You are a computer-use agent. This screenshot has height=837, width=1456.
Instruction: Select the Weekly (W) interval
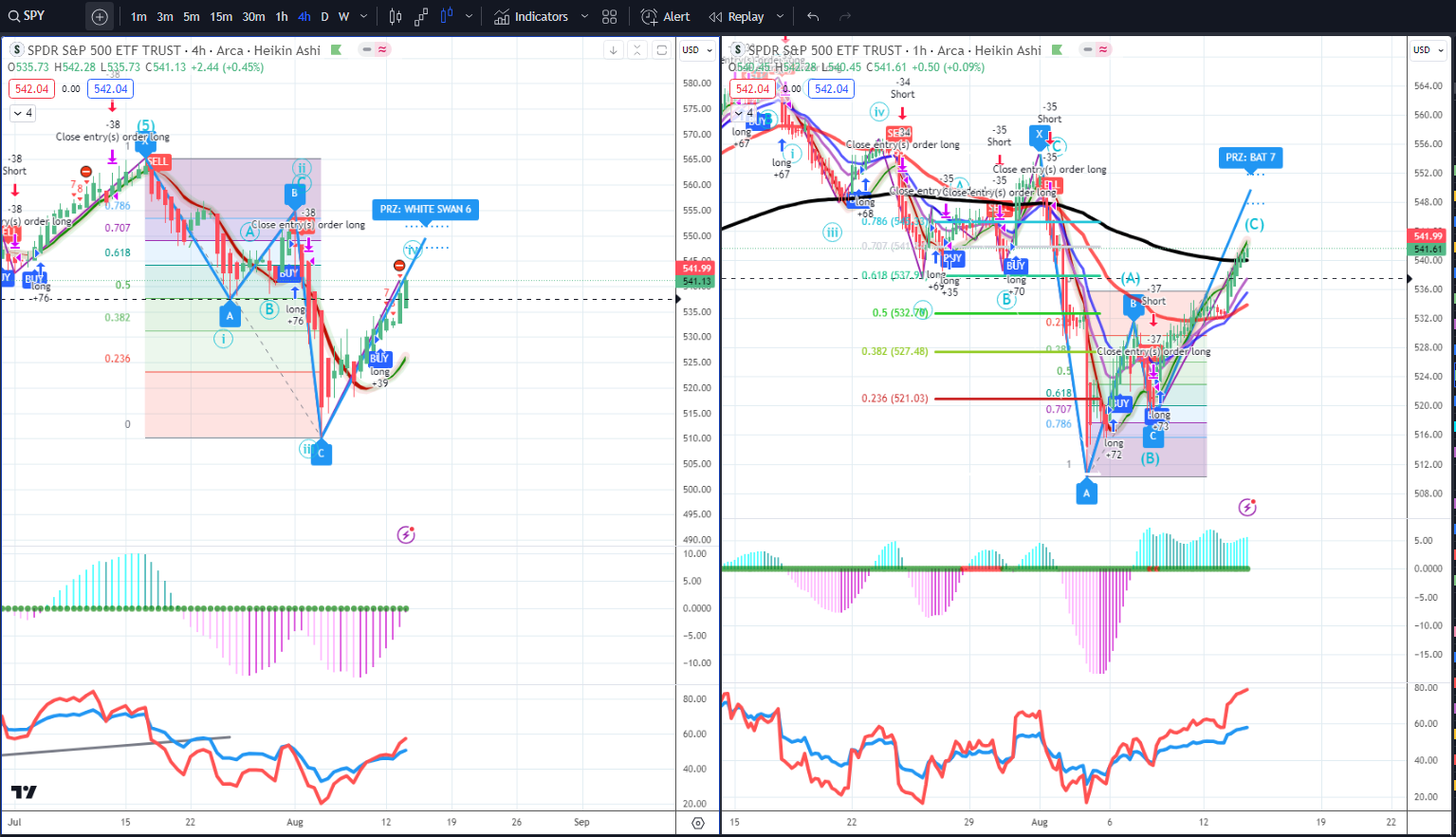[x=343, y=16]
